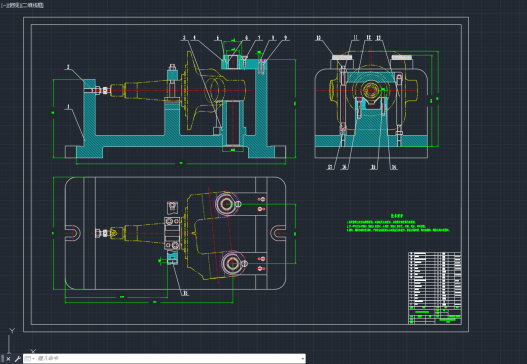Select the title block parts list table

pos(435,288)
